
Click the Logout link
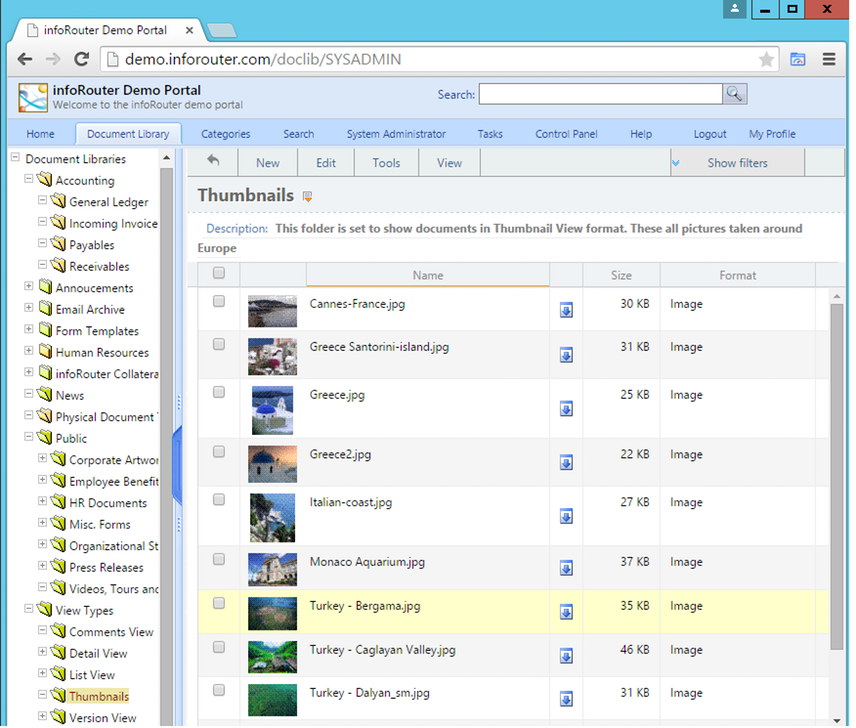tap(710, 133)
